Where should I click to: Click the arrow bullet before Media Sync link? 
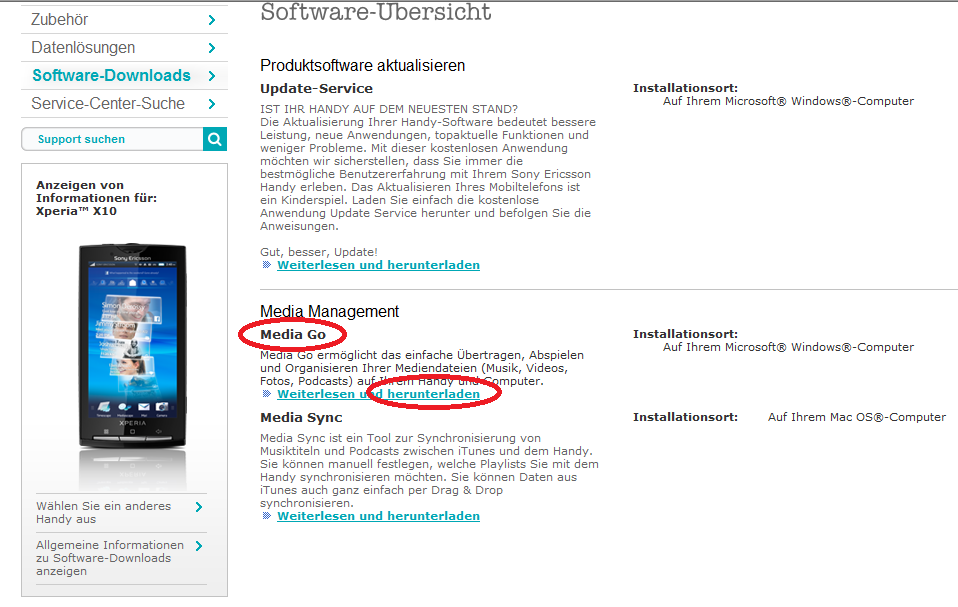pos(266,515)
